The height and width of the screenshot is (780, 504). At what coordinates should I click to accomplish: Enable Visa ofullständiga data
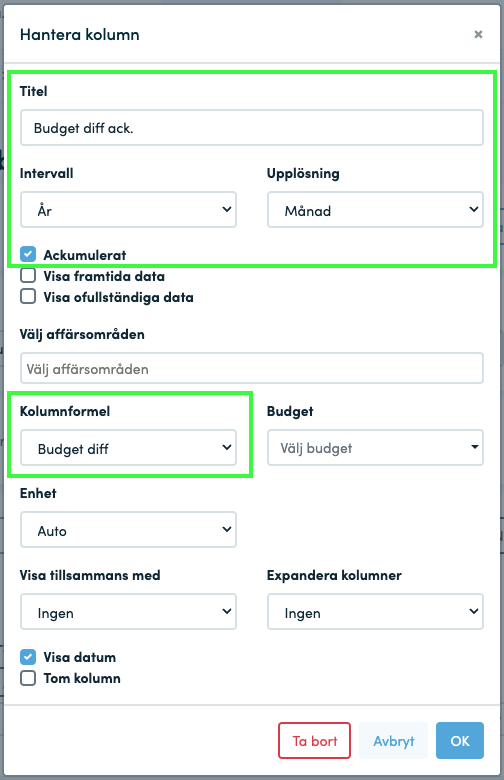click(x=28, y=296)
